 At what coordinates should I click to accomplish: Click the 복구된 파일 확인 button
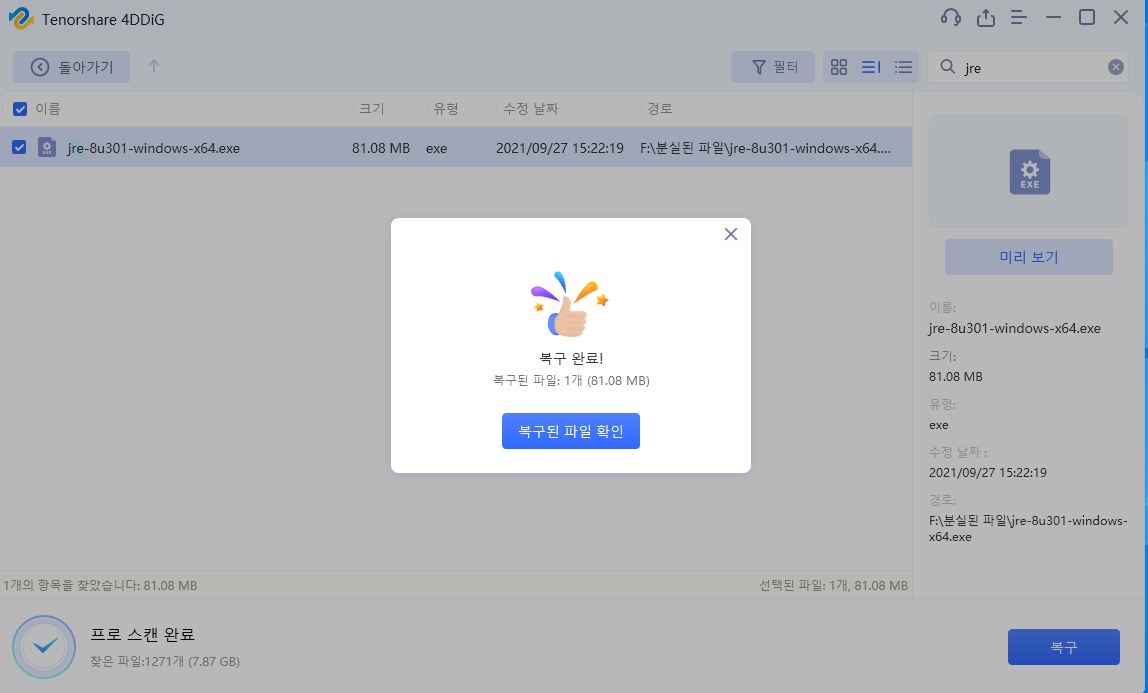pyautogui.click(x=570, y=431)
